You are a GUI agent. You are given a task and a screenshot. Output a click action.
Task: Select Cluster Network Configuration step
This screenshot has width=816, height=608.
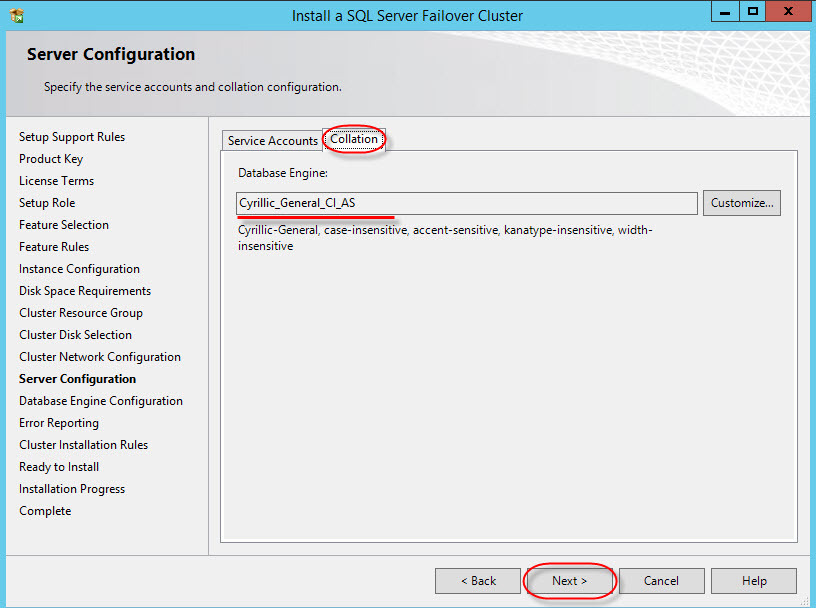pyautogui.click(x=100, y=357)
